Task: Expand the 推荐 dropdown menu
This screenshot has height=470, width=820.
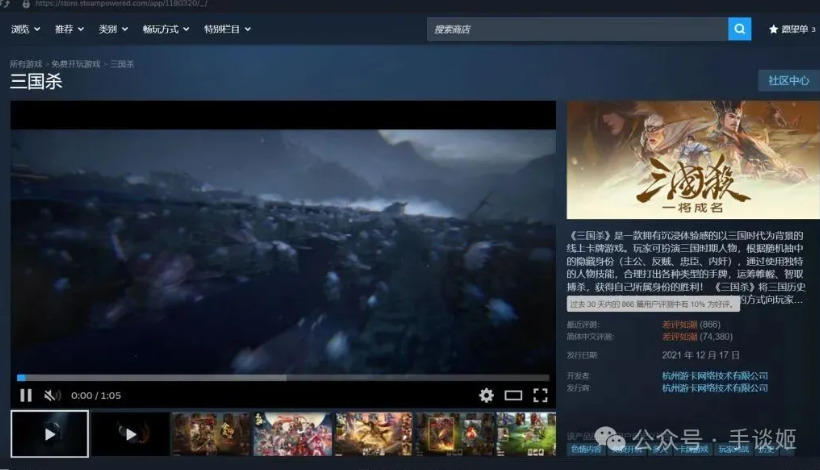Action: point(68,29)
